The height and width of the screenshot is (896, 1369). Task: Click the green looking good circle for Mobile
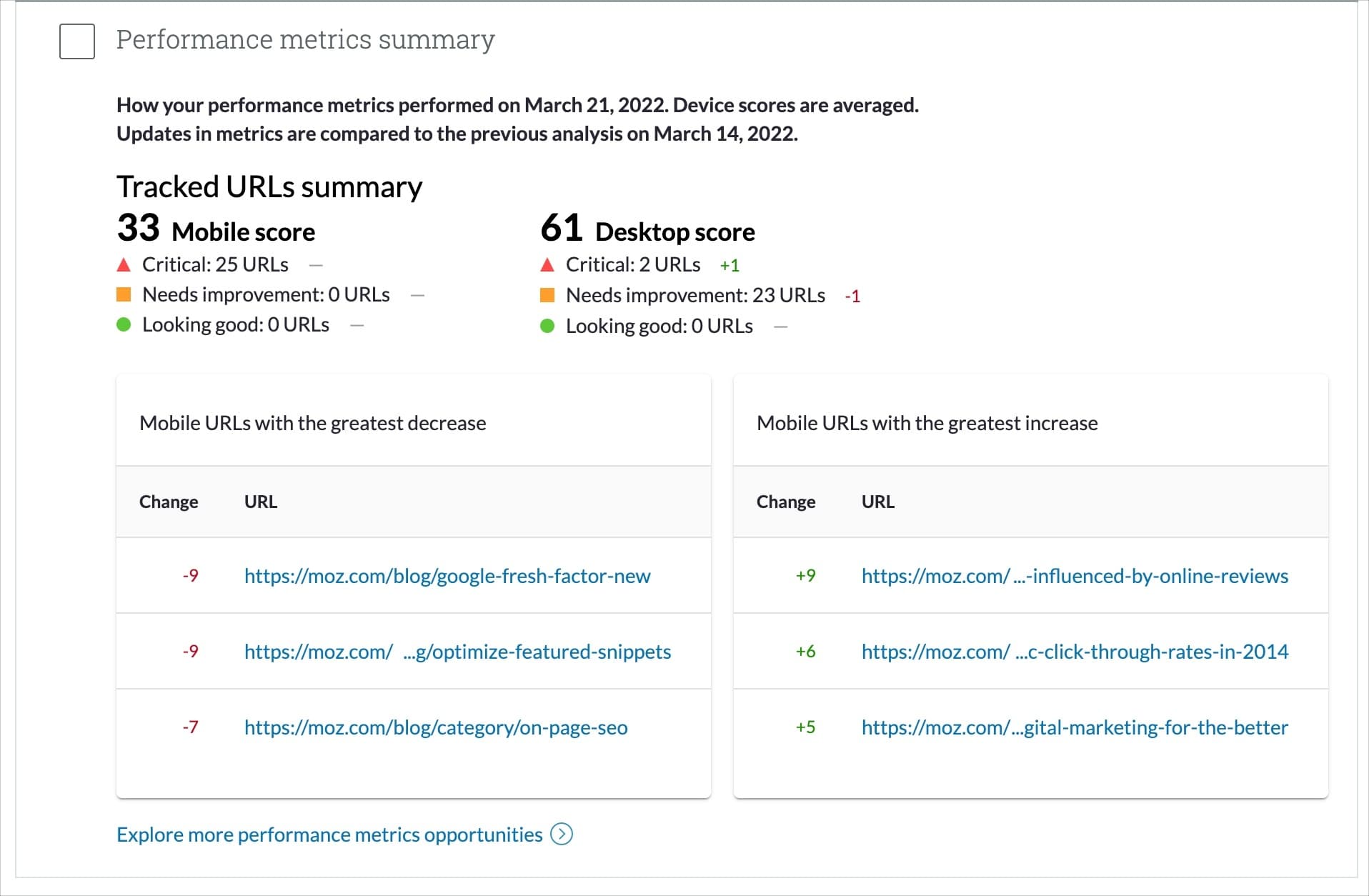click(123, 324)
